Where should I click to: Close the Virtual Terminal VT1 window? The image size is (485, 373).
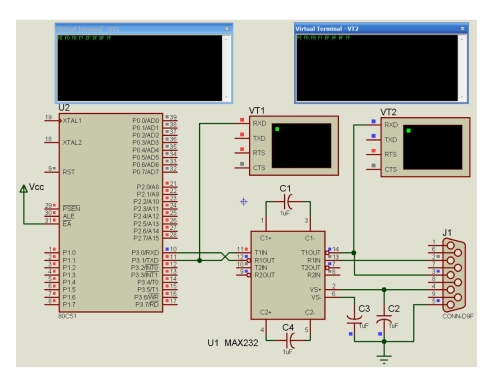227,29
